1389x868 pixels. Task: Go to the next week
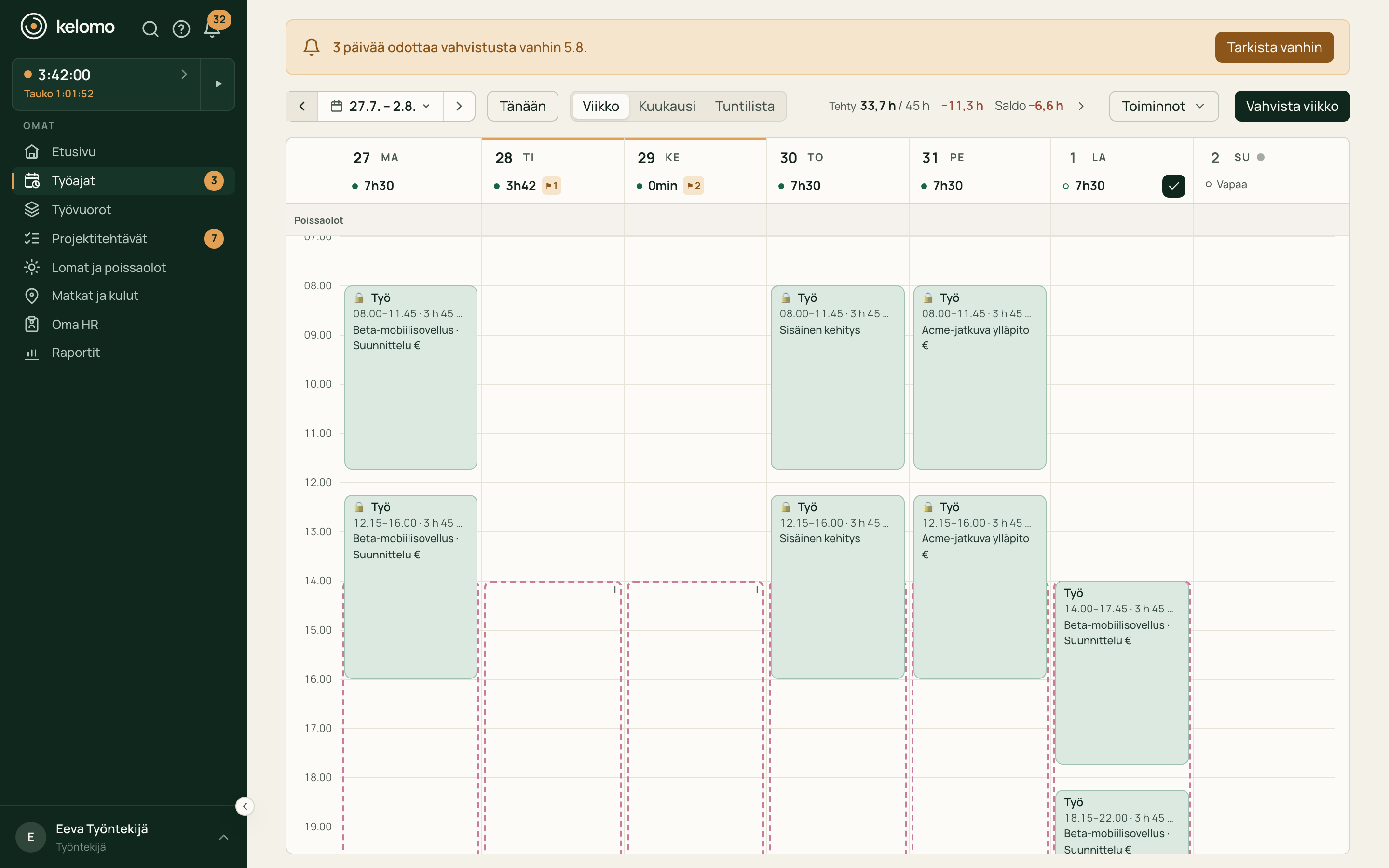[459, 106]
